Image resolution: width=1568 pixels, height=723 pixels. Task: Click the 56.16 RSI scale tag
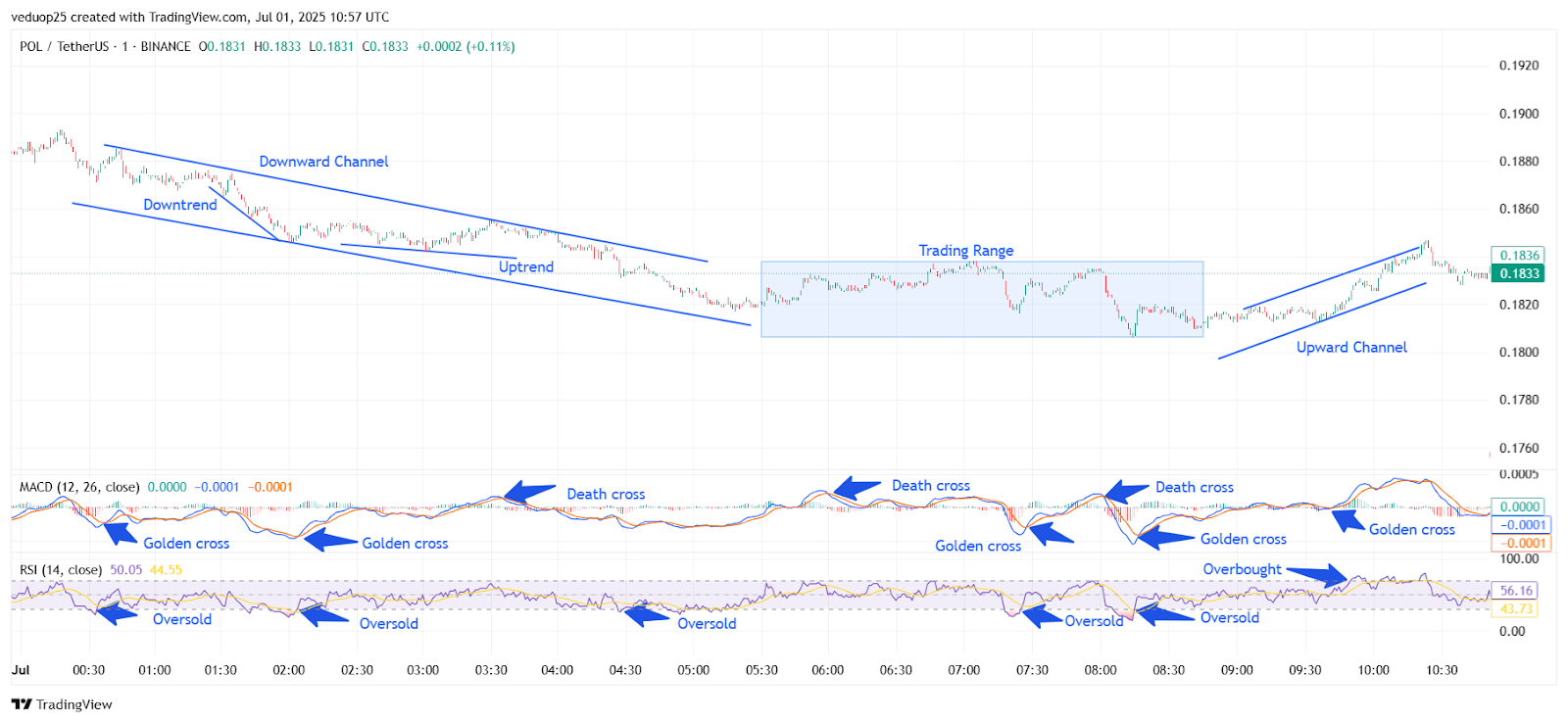tap(1516, 591)
